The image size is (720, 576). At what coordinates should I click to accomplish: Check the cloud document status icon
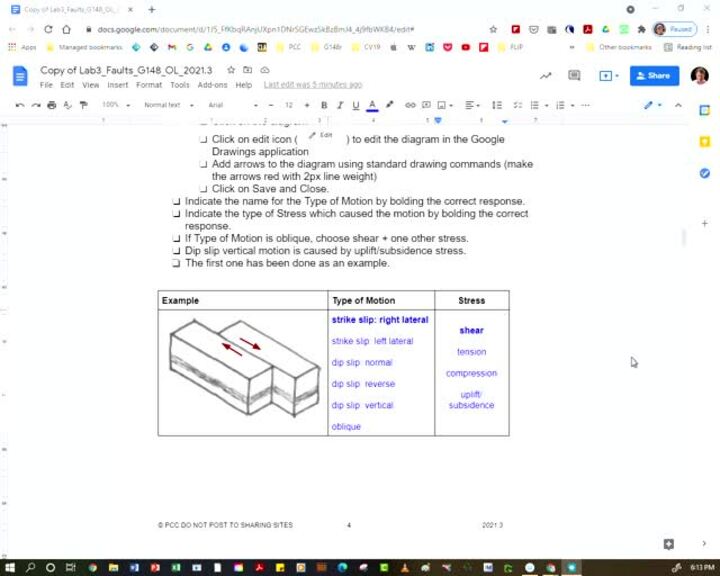(265, 70)
